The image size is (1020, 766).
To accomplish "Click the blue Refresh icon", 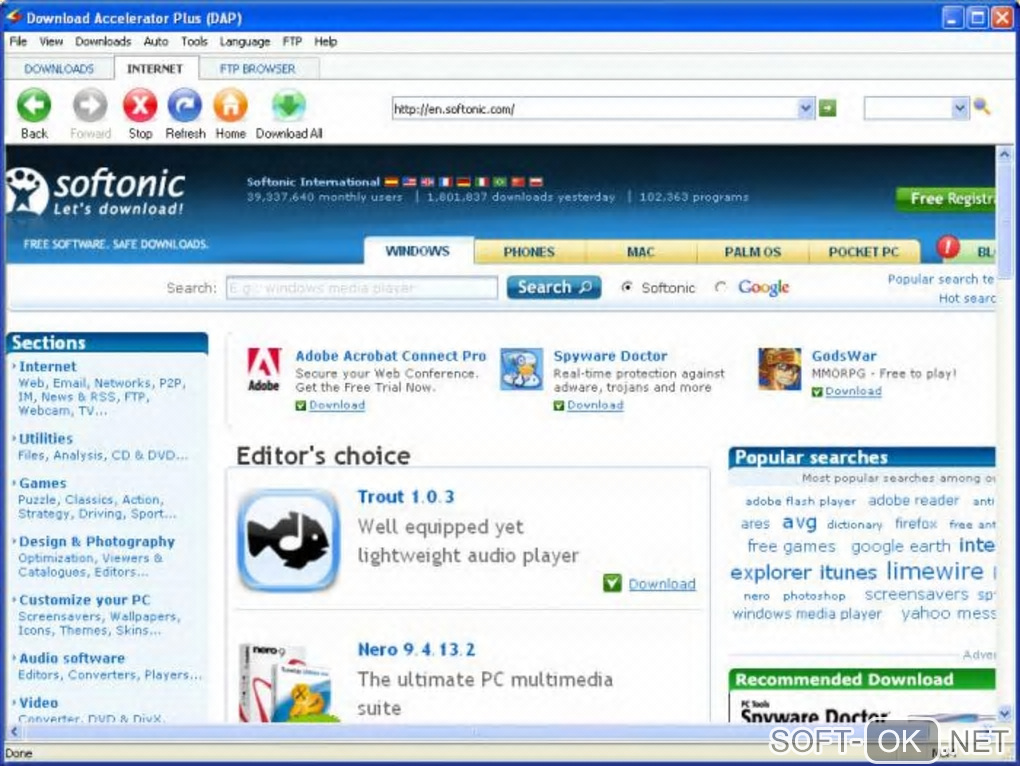I will click(185, 105).
